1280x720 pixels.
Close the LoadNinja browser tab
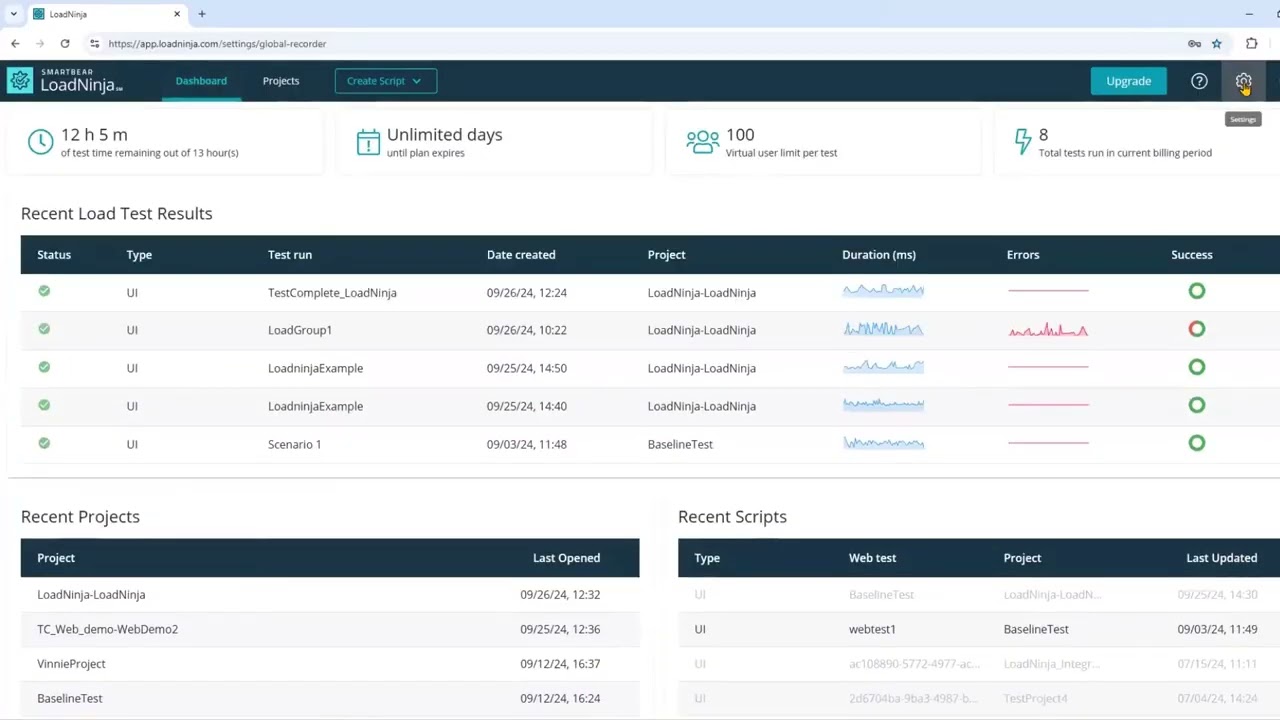[x=178, y=14]
